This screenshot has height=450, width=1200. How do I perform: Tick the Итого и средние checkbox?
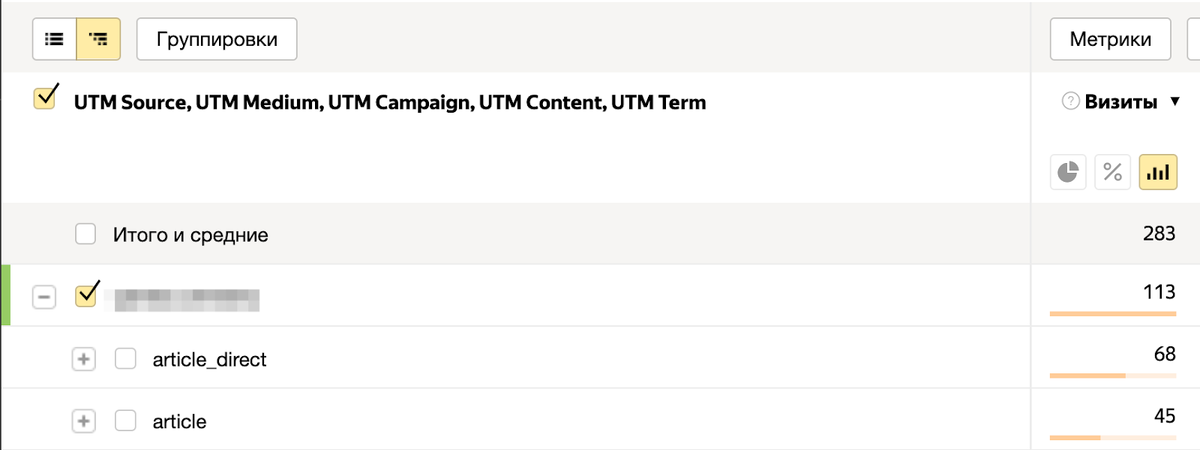[86, 235]
